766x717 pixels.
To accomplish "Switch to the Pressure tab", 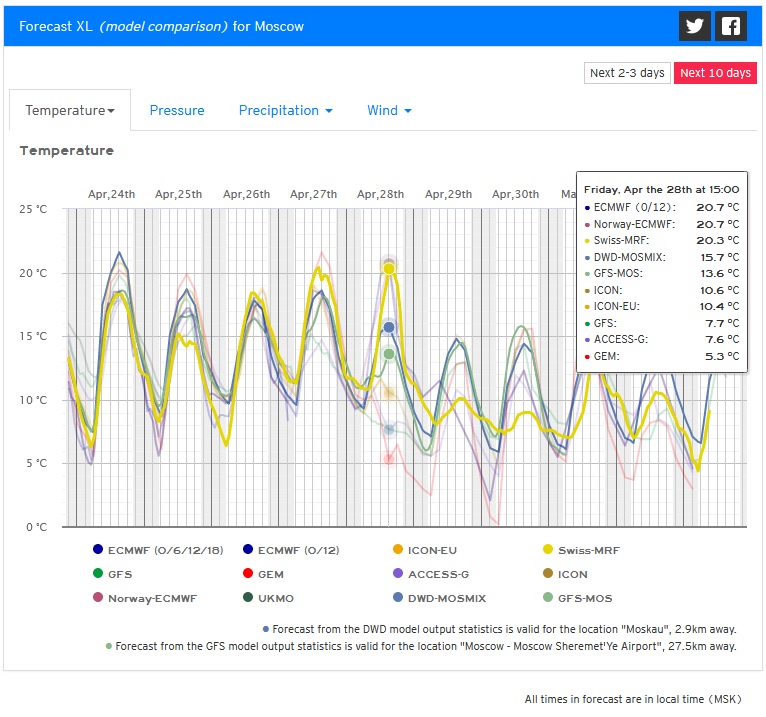I will (177, 110).
